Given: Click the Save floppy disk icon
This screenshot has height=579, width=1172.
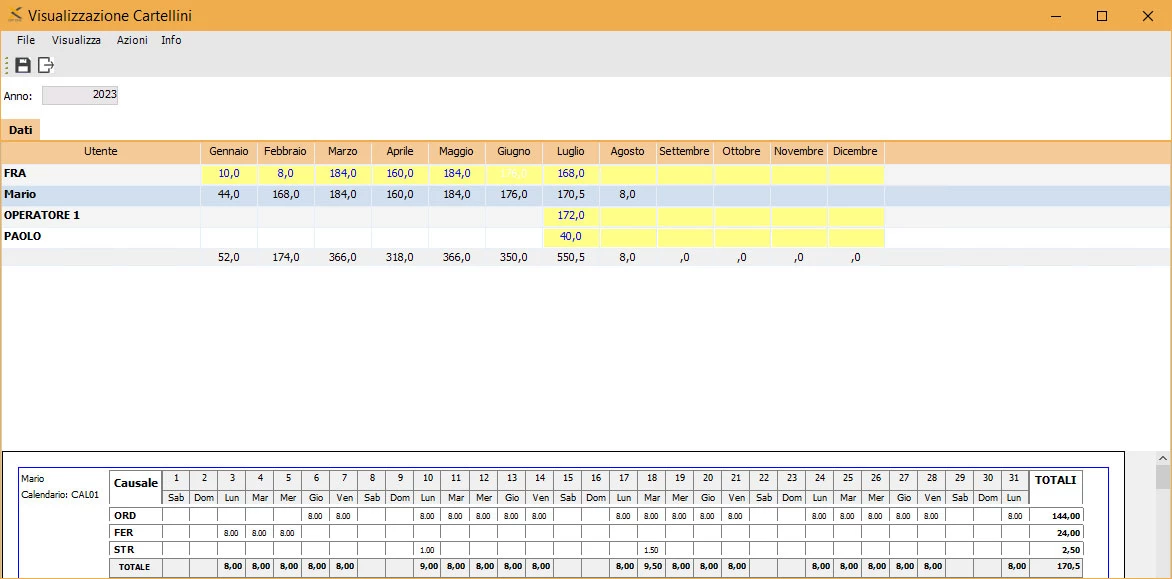Looking at the screenshot, I should pos(23,65).
